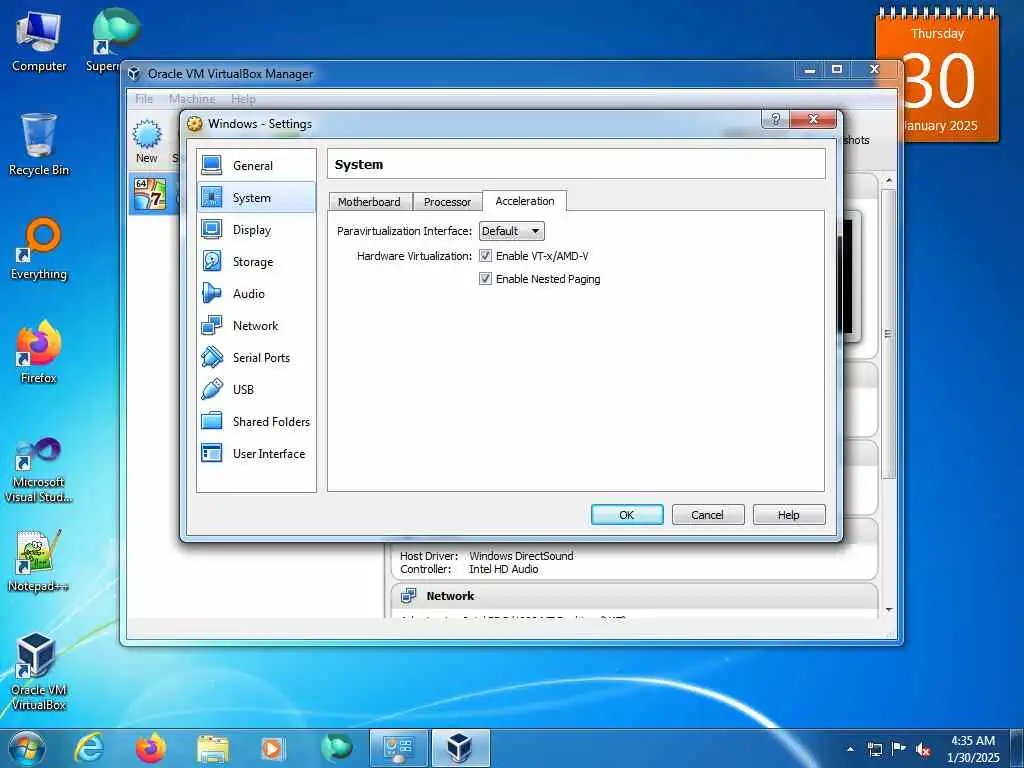Screen dimensions: 1024x768
Task: Click the scroll up arrow in details pane
Action: pyautogui.click(x=889, y=180)
